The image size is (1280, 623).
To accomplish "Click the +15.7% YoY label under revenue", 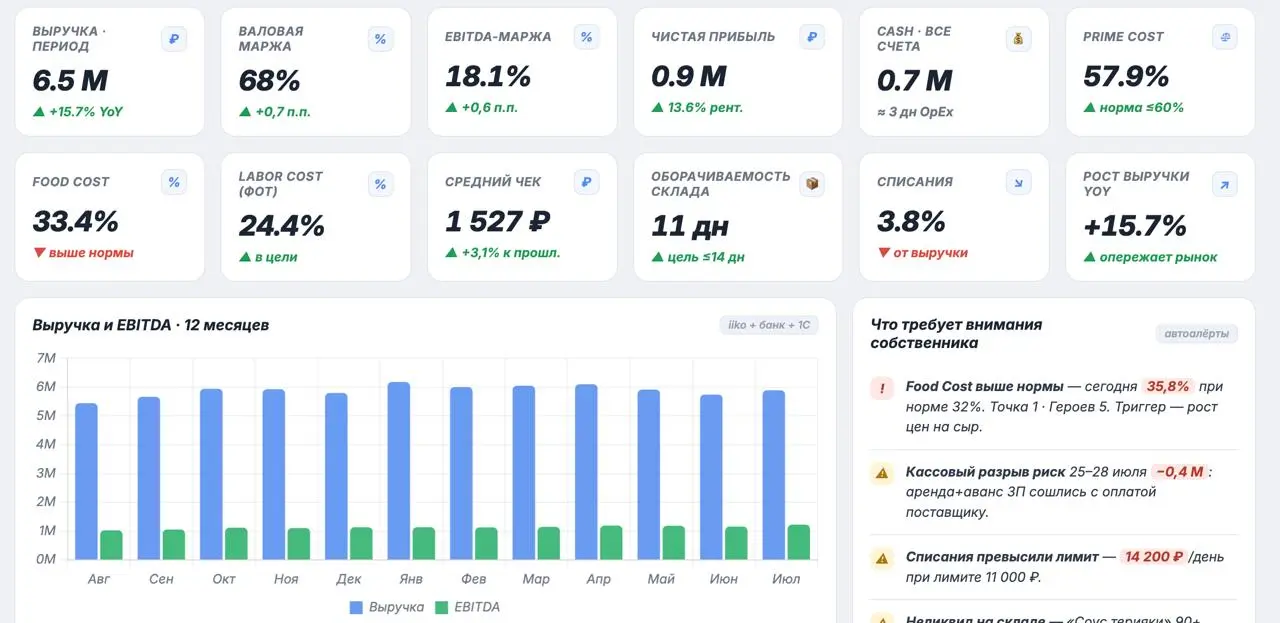I will point(78,112).
